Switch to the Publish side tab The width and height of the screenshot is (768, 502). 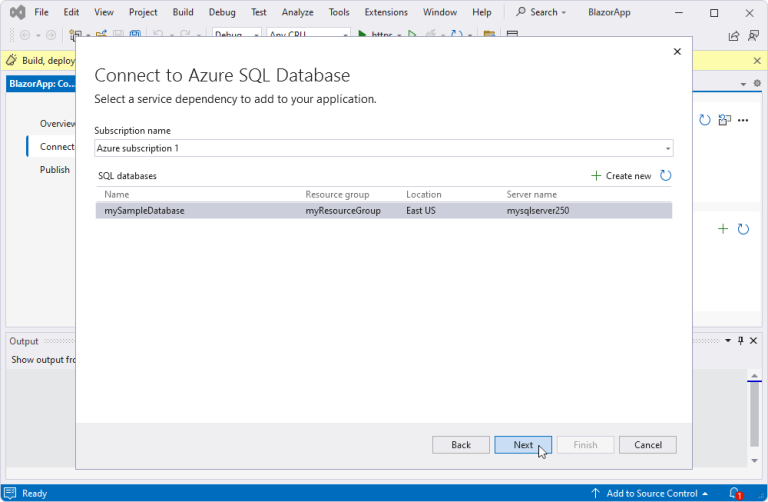click(55, 169)
